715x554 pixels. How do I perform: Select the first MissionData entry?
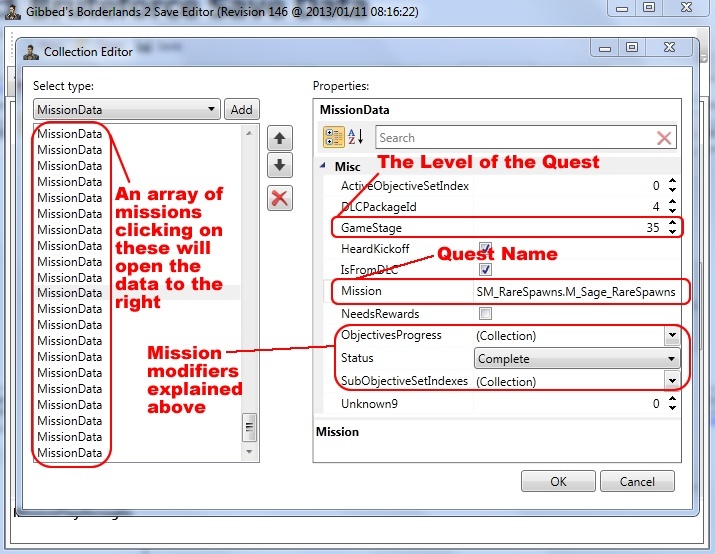70,134
